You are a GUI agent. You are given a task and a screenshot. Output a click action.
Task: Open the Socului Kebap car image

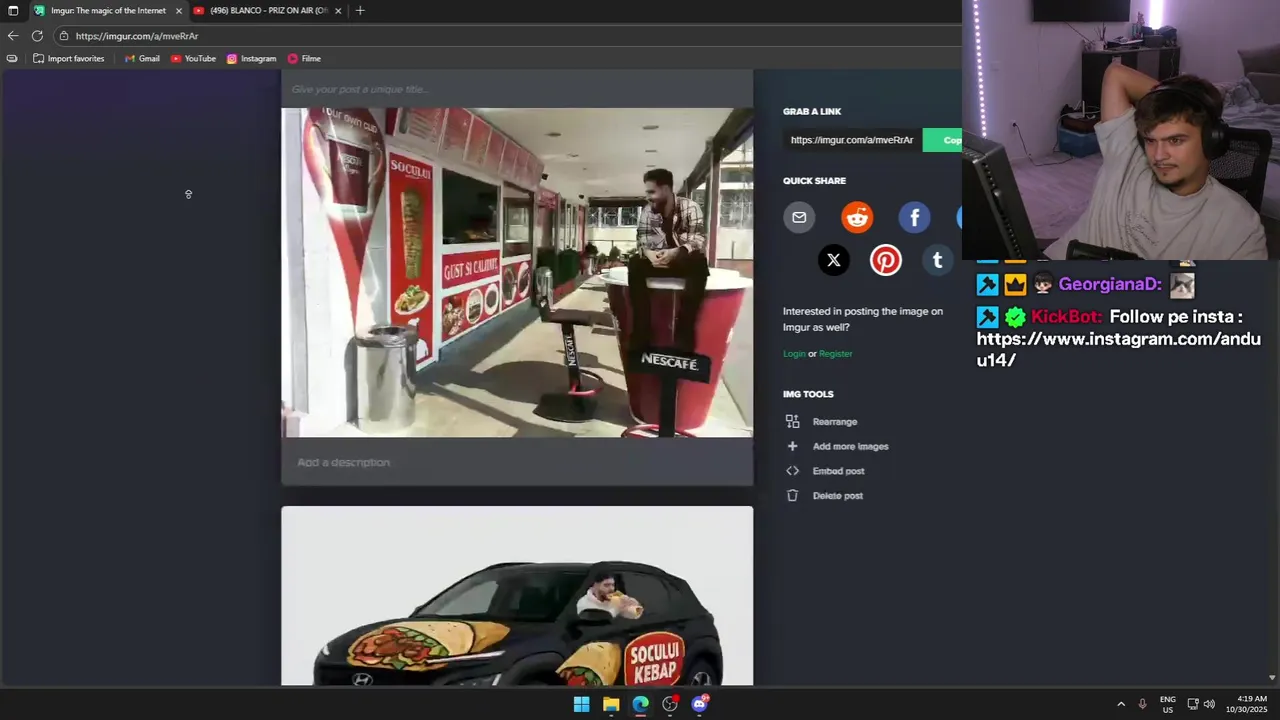point(517,597)
